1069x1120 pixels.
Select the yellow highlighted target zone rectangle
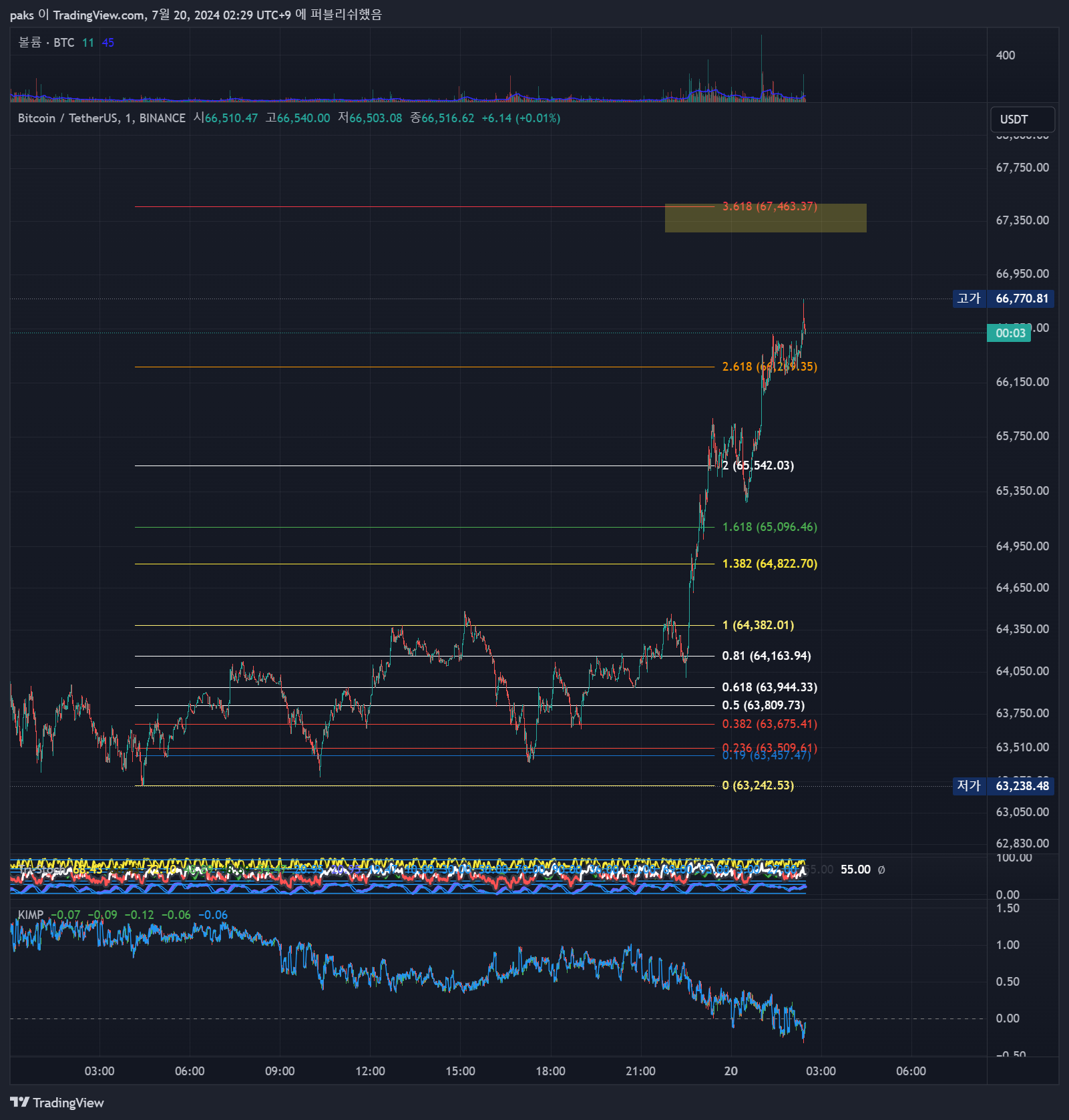[x=765, y=218]
